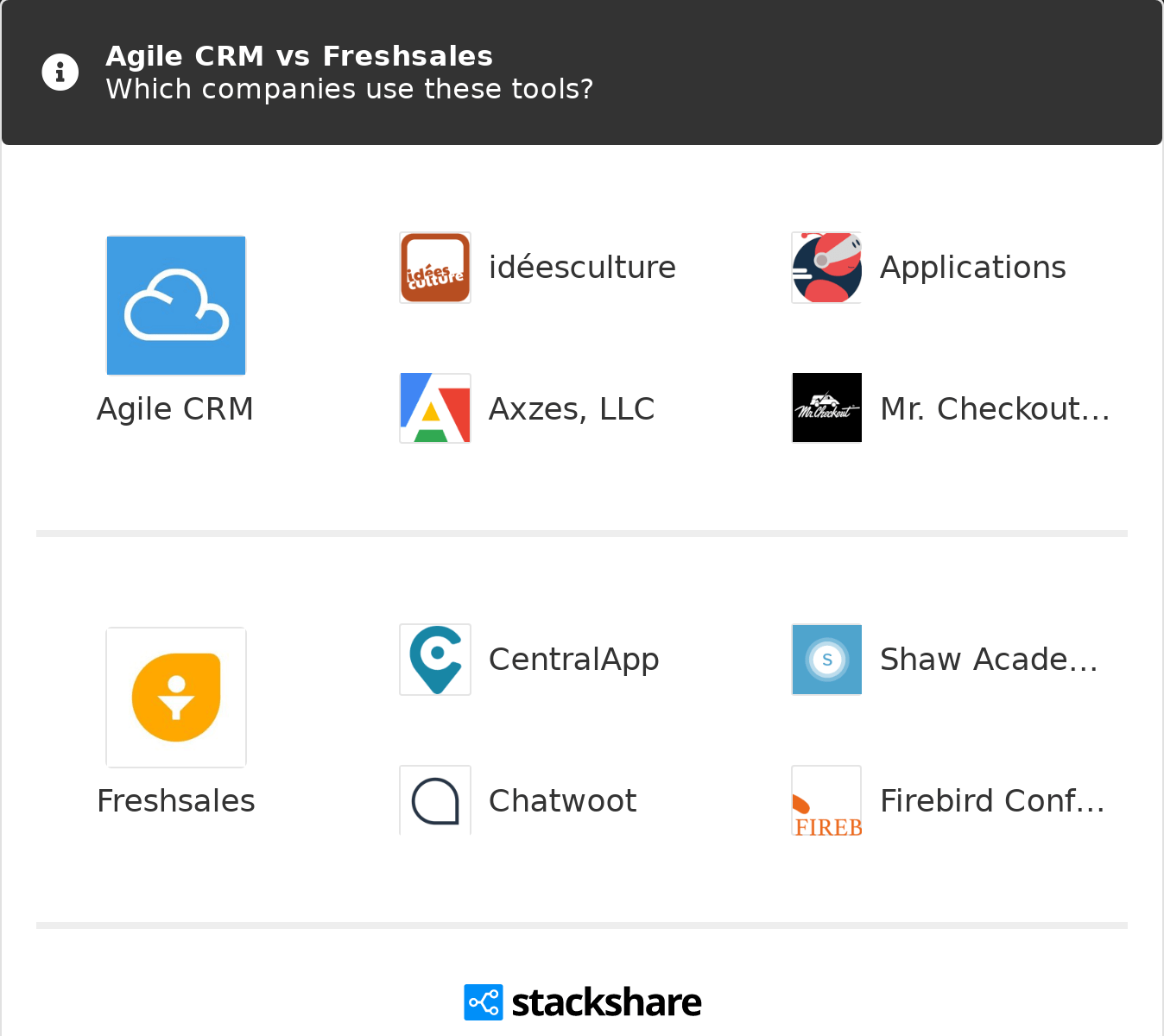
Task: Click the Agile CRM label text
Action: (x=175, y=409)
